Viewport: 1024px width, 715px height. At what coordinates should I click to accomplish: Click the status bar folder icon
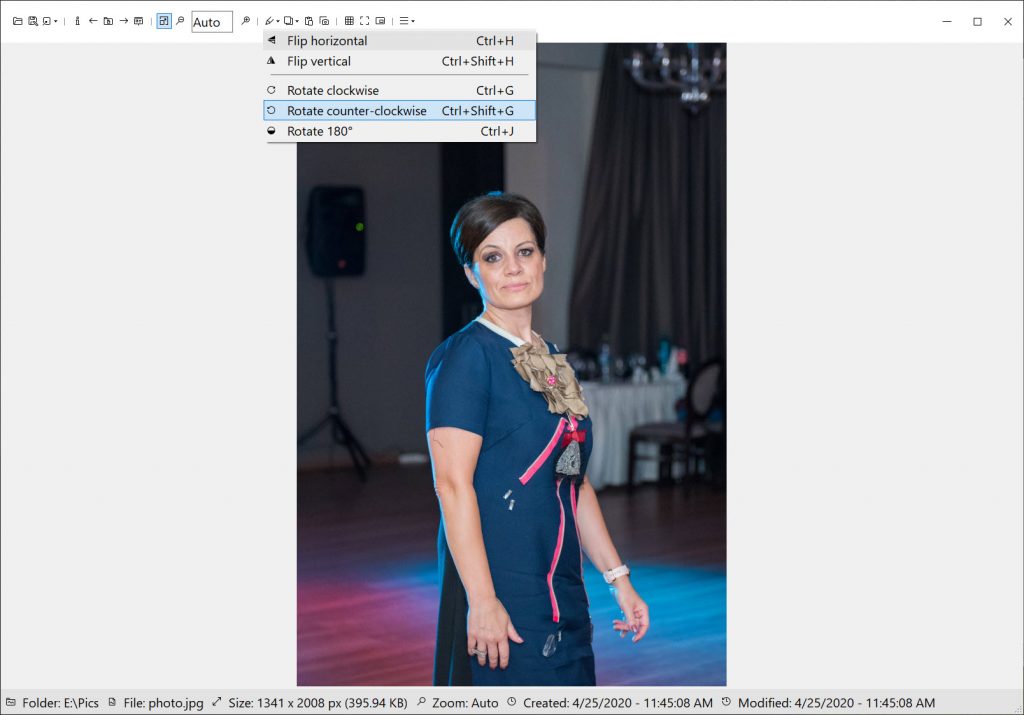[x=10, y=703]
